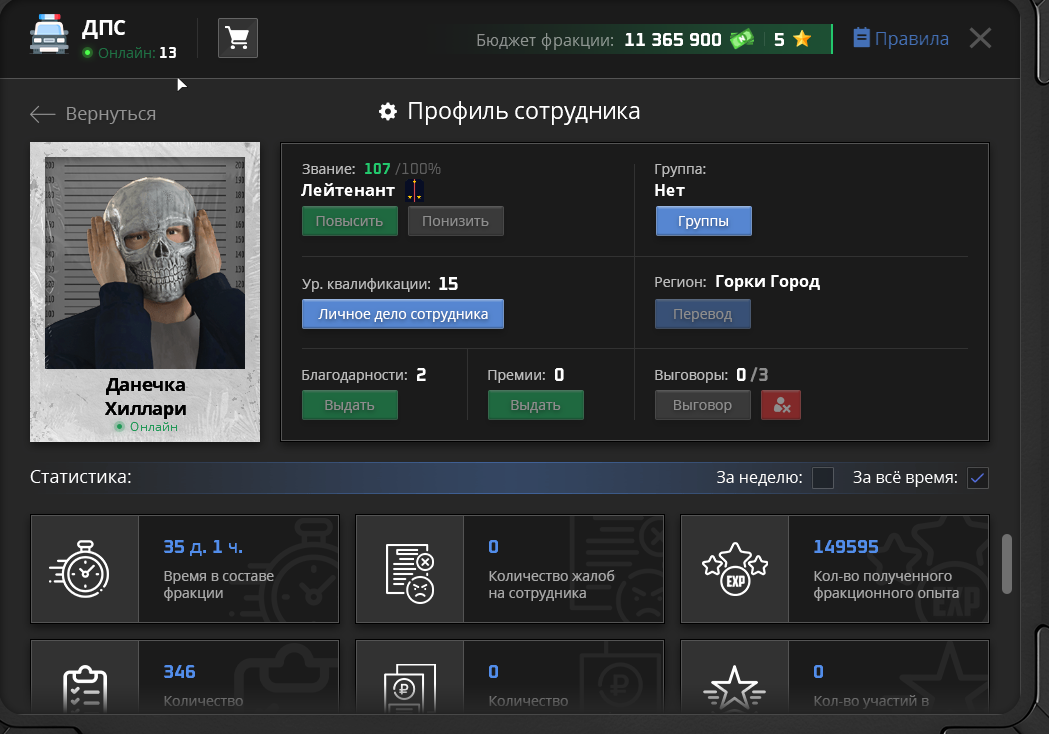Open the faction shop cart icon
The height and width of the screenshot is (734, 1049).
point(237,38)
